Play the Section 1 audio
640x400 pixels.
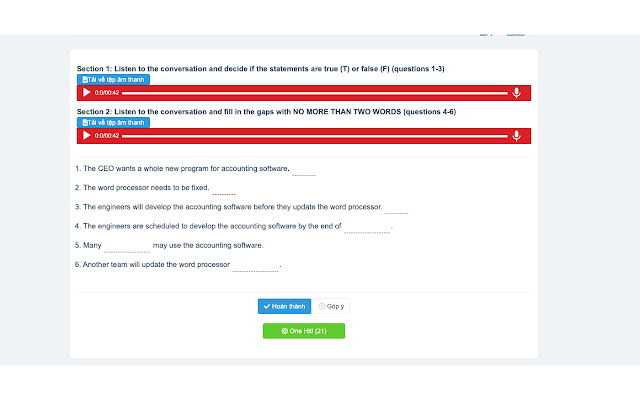point(87,93)
